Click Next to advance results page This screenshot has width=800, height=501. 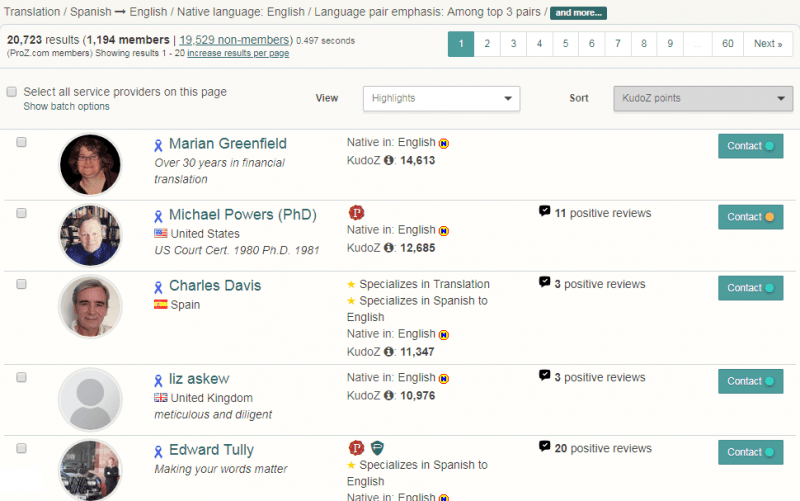tap(768, 44)
